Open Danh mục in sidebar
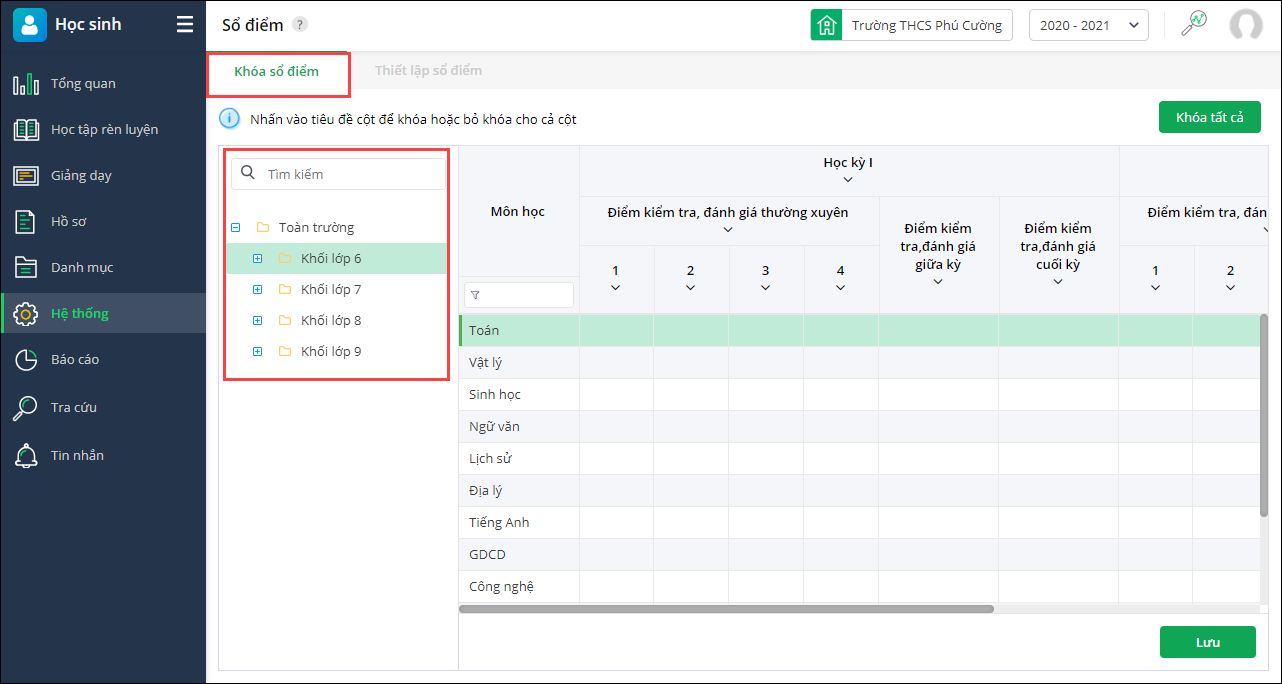1282x684 pixels. pos(103,267)
